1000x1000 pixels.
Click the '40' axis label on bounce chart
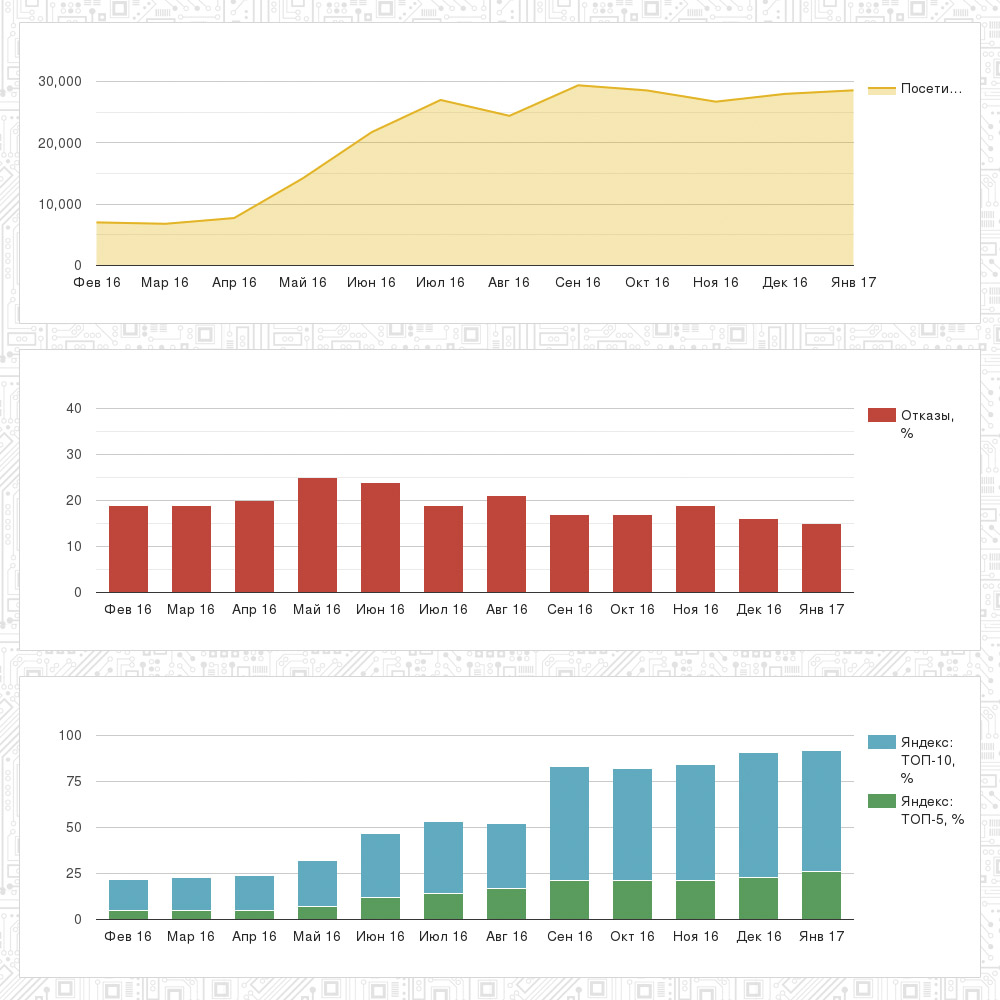coord(74,408)
